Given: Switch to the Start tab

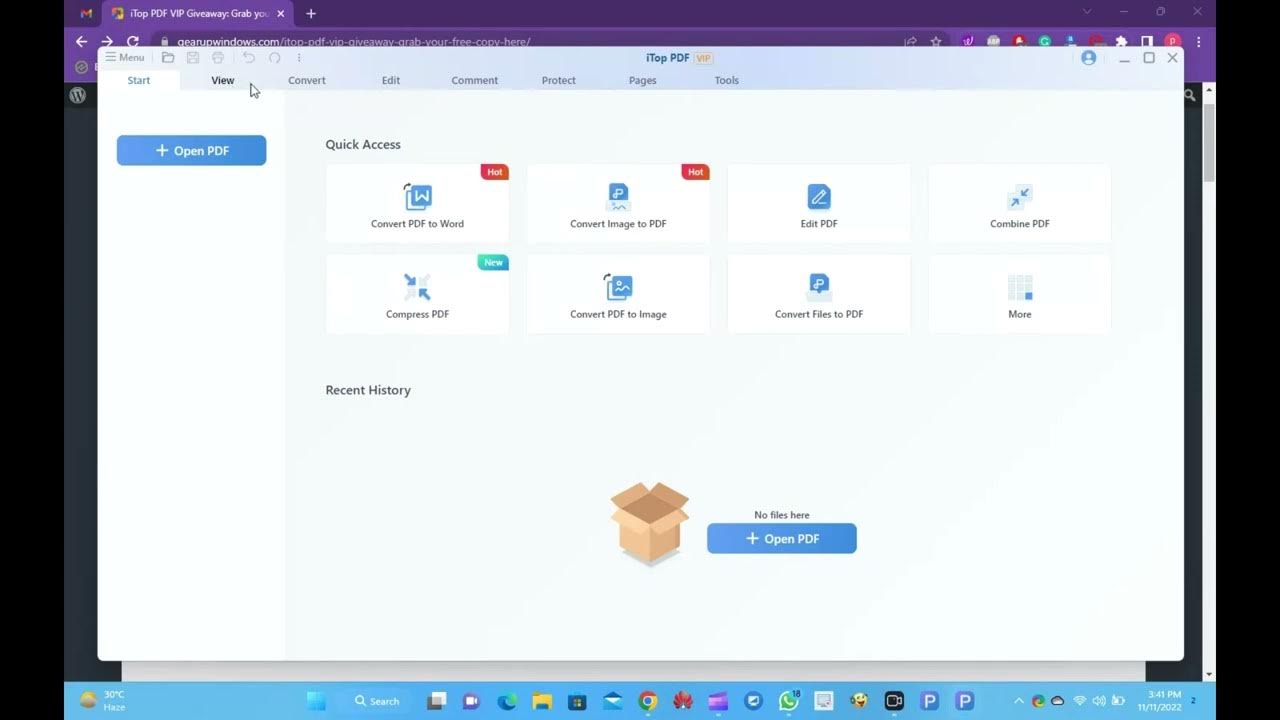Looking at the screenshot, I should point(139,80).
